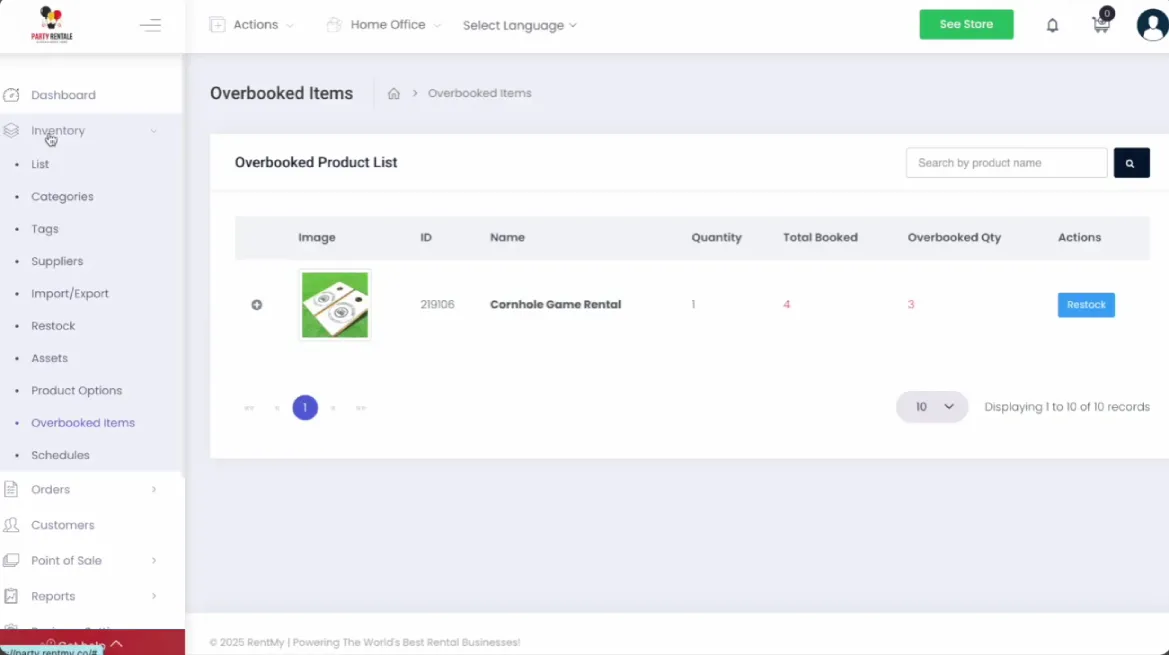Click the search magnifier button
1169x655 pixels.
click(x=1131, y=162)
